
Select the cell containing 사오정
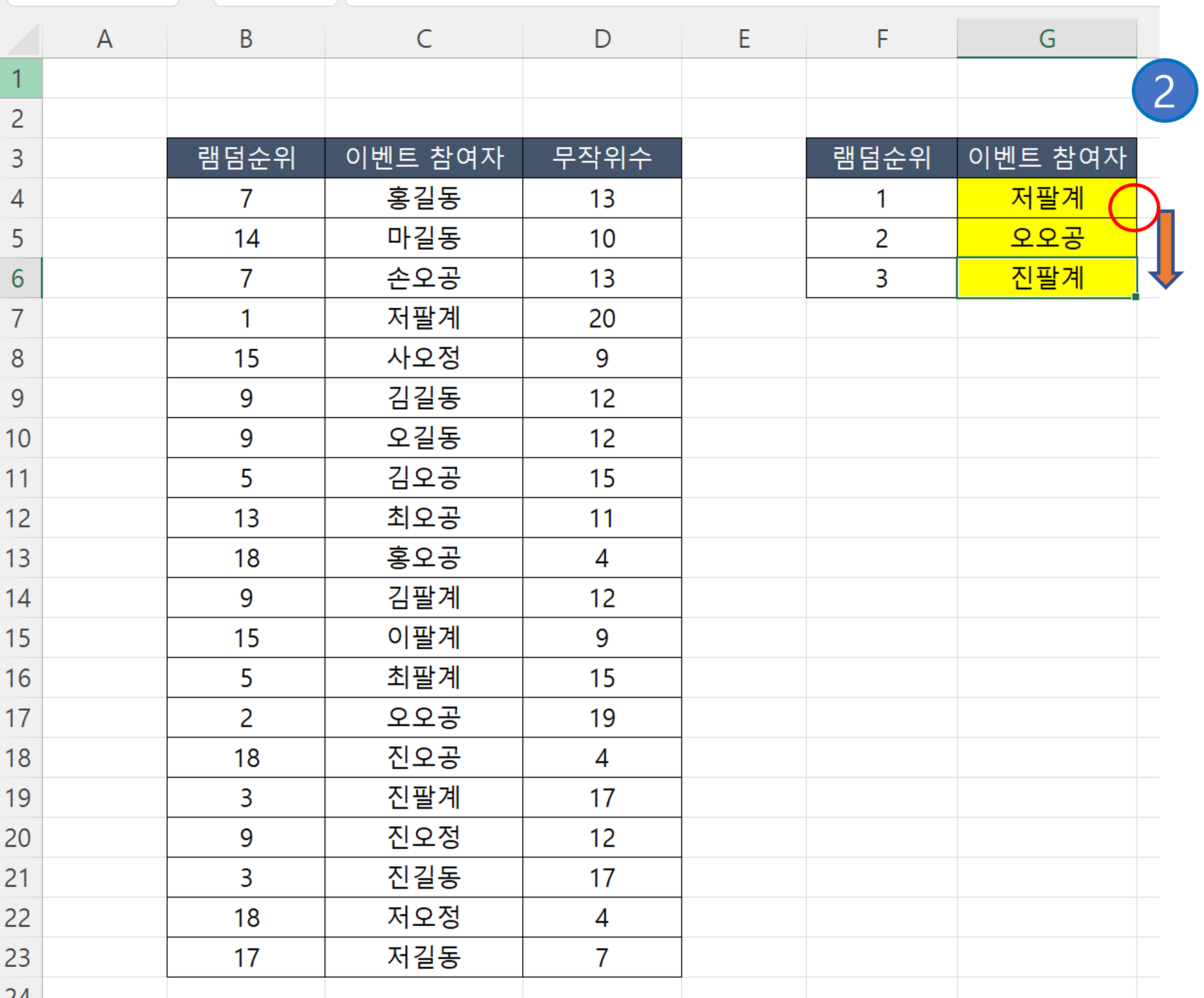[x=424, y=358]
